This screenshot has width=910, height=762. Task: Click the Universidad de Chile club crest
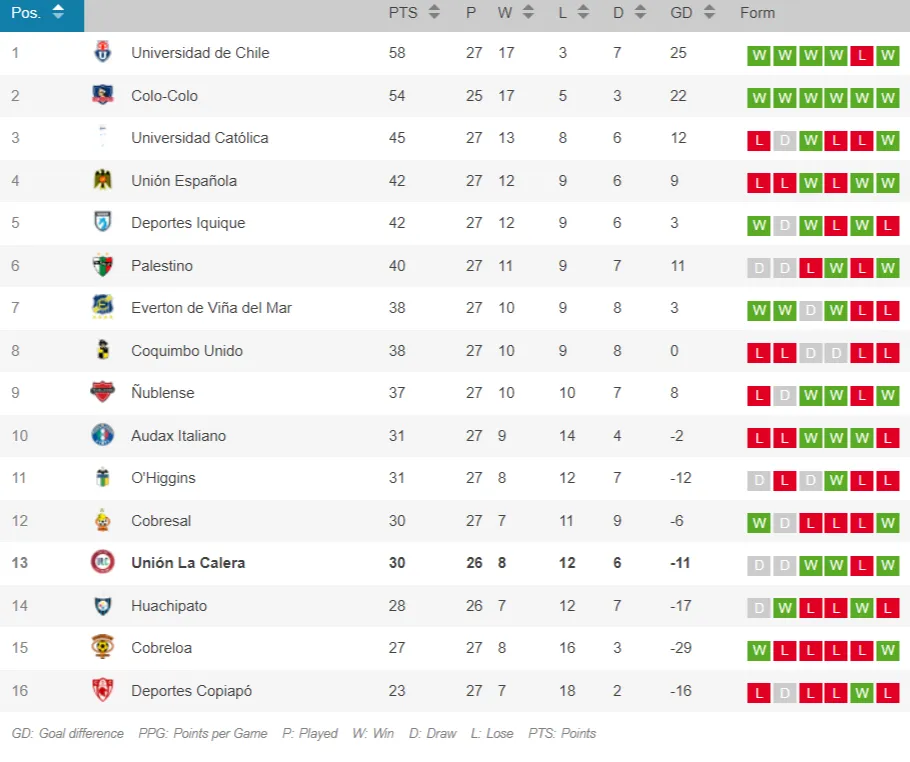coord(102,53)
